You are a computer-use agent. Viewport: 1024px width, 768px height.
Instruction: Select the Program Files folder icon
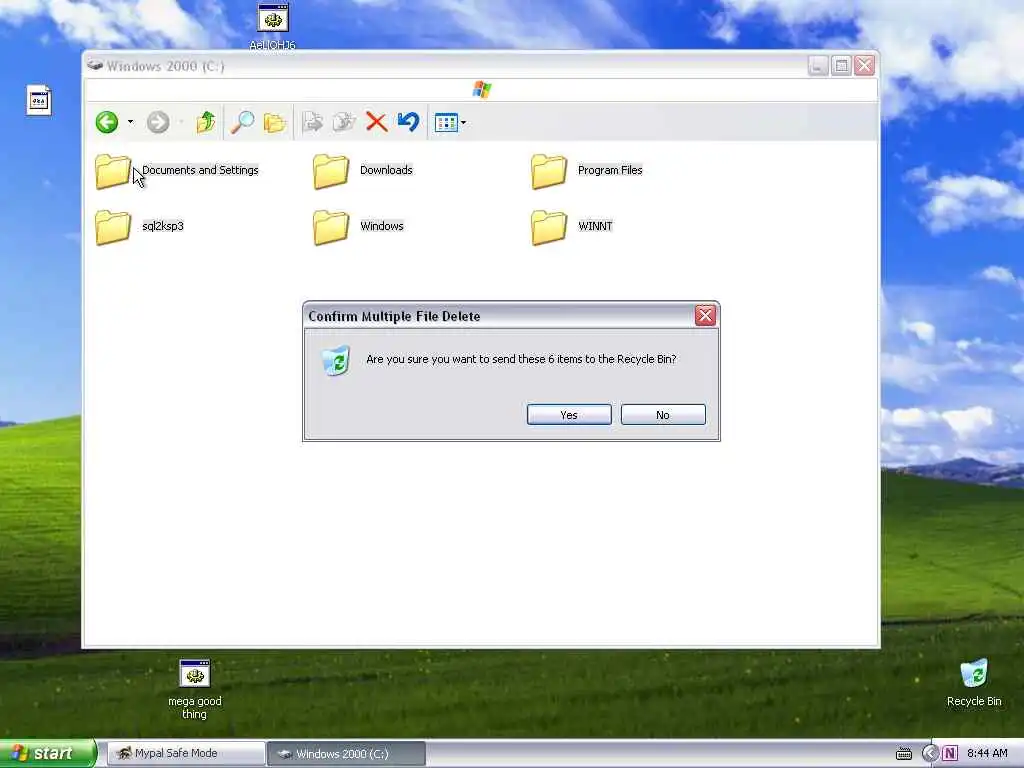(549, 172)
